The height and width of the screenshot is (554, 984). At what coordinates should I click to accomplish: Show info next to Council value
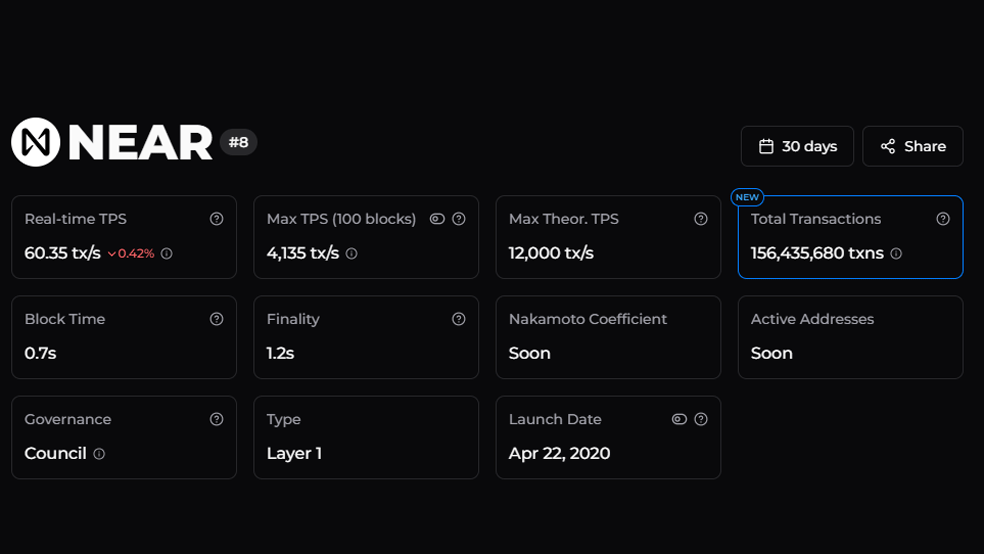(x=99, y=454)
